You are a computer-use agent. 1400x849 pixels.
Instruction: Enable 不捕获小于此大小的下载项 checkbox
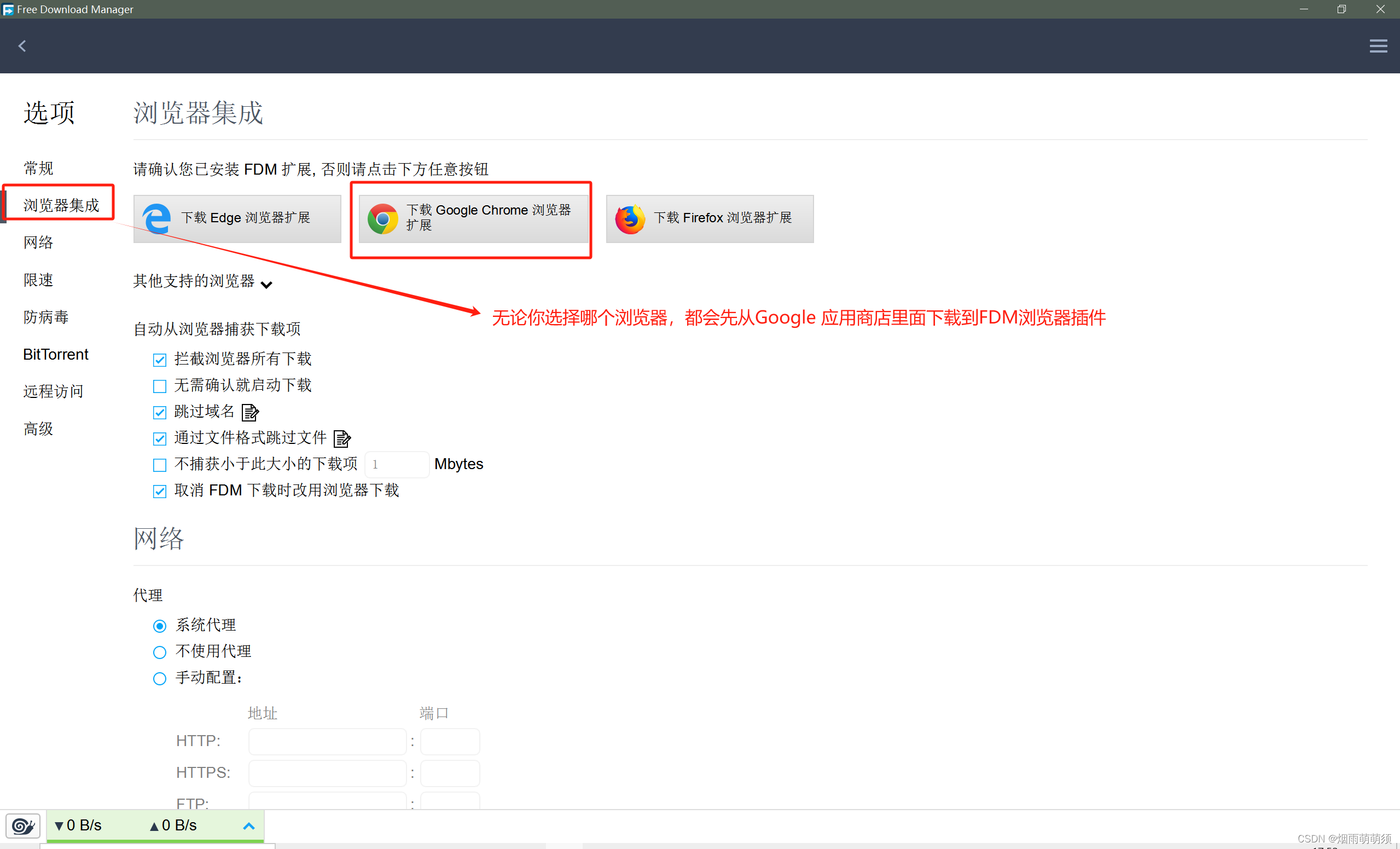coord(160,465)
